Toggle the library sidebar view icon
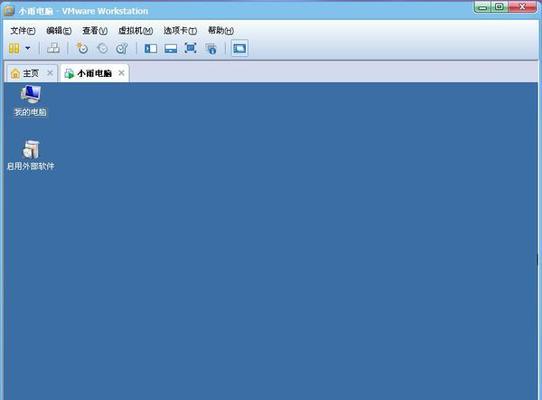Screen dimensions: 542x400 click(x=151, y=48)
